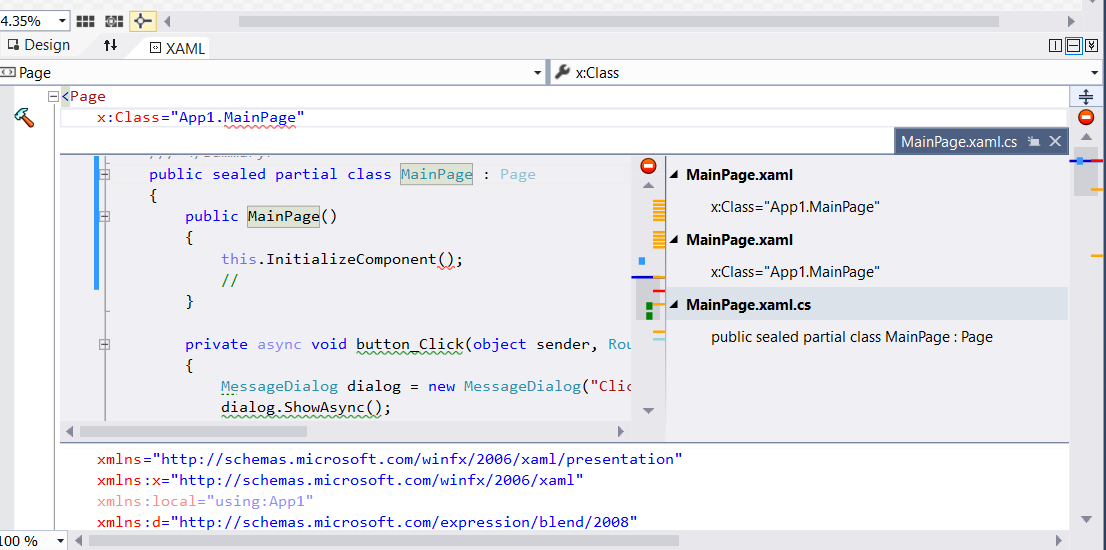Click dialog.ShowAsync() call
1106x550 pixels.
(305, 408)
